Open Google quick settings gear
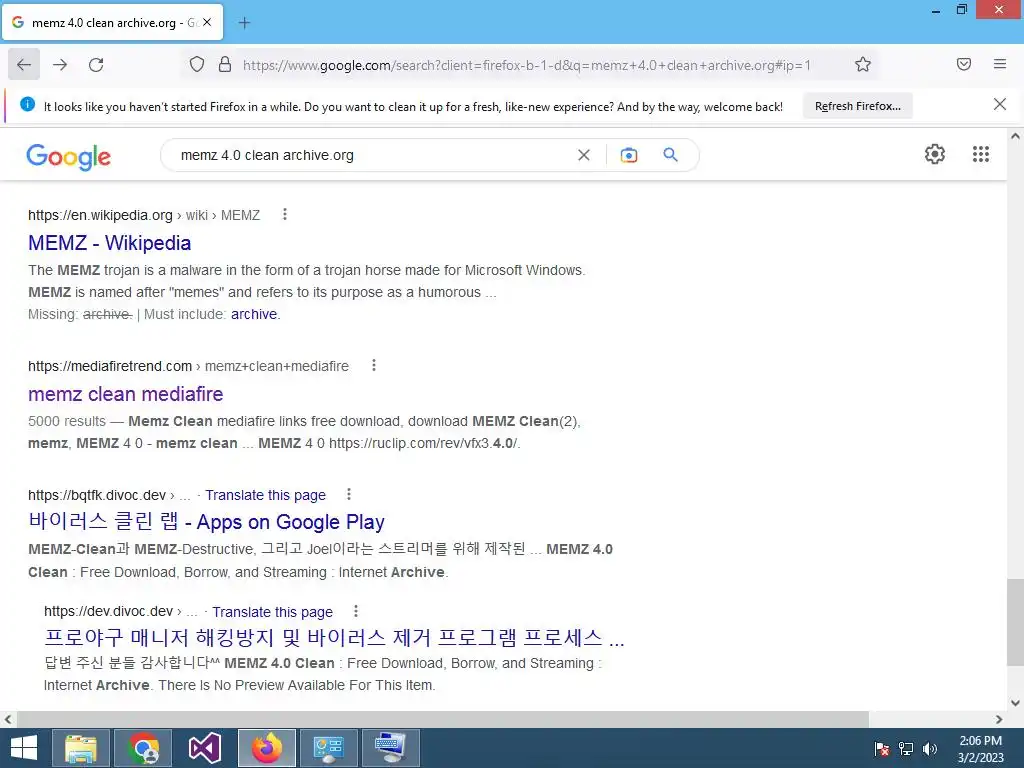Image resolution: width=1024 pixels, height=768 pixels. coord(935,154)
